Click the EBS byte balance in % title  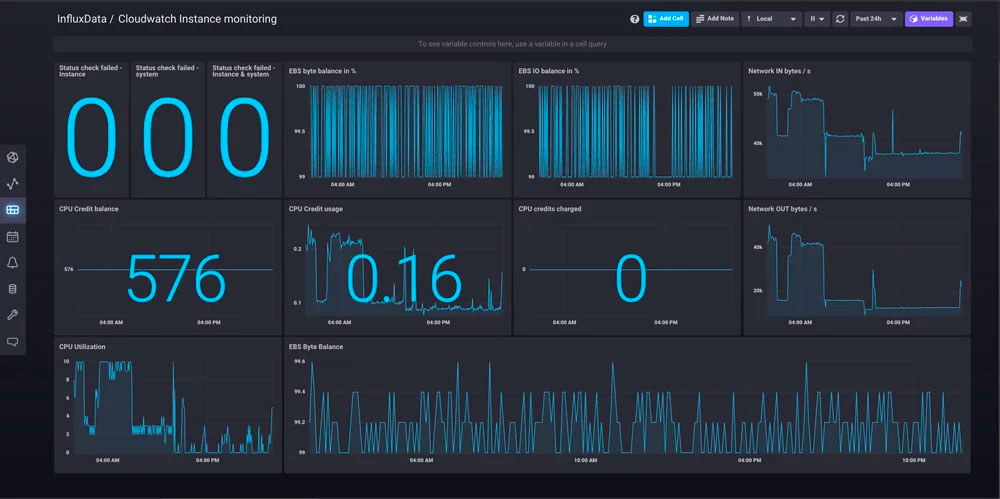(x=322, y=71)
